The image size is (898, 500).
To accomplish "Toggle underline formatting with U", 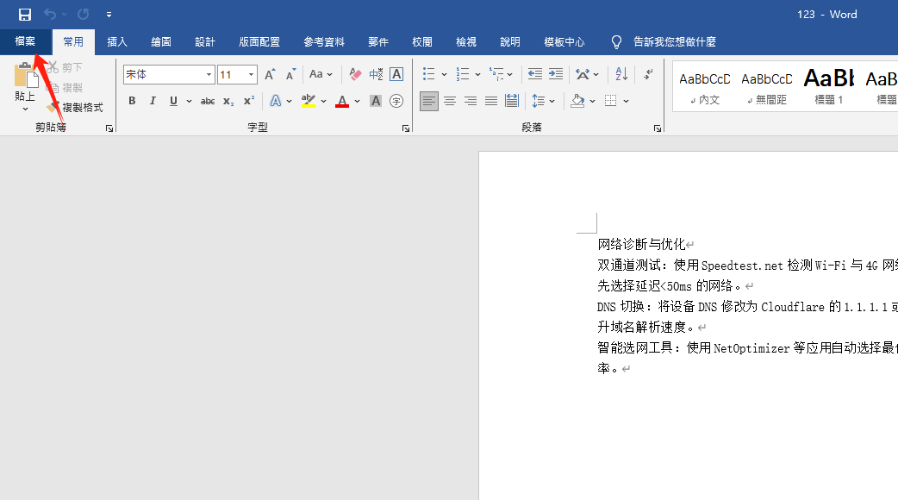I will tap(174, 101).
